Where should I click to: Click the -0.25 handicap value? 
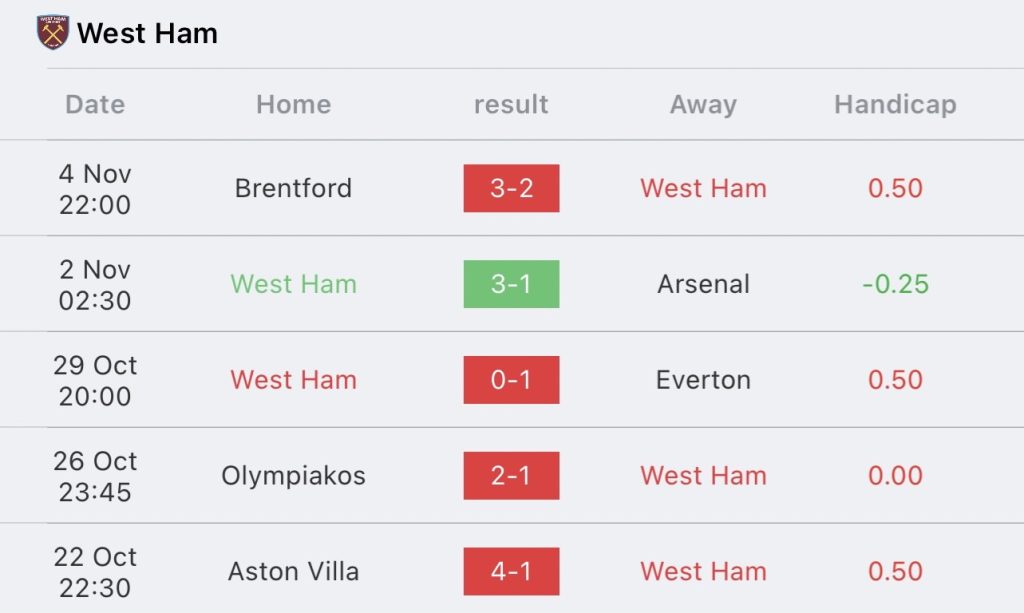[895, 284]
